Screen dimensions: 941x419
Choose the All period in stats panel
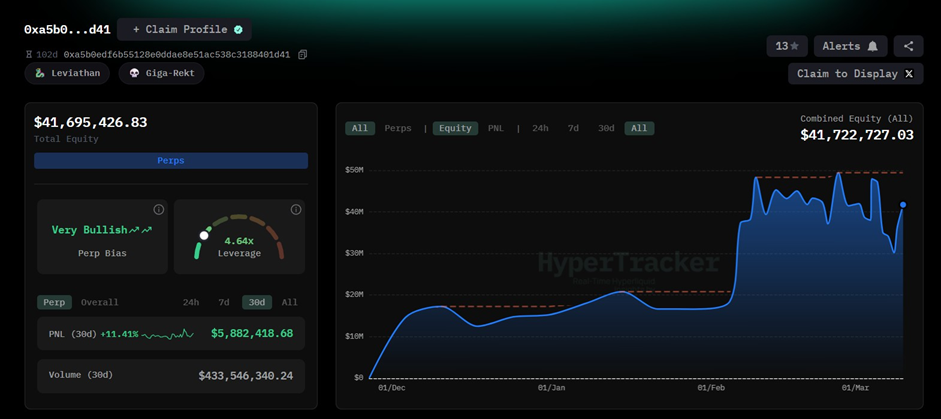coord(289,302)
